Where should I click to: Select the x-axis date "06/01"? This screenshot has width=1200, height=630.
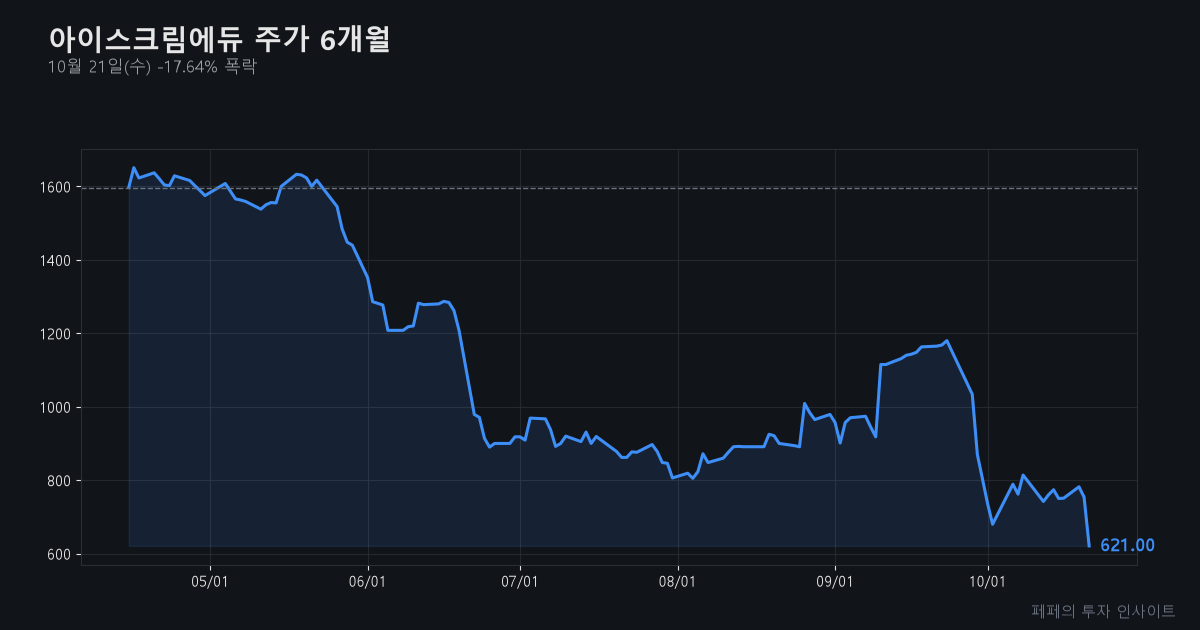pos(368,581)
